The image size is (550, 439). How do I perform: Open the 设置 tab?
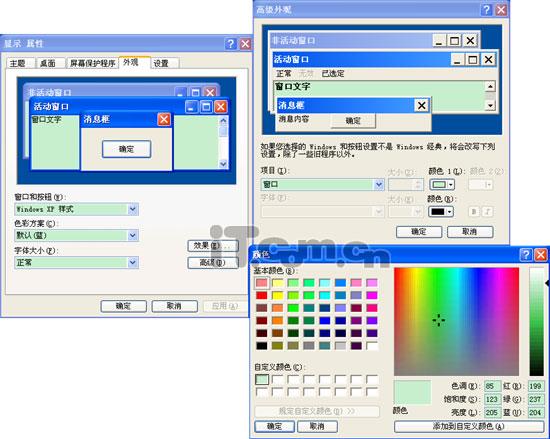pos(165,63)
